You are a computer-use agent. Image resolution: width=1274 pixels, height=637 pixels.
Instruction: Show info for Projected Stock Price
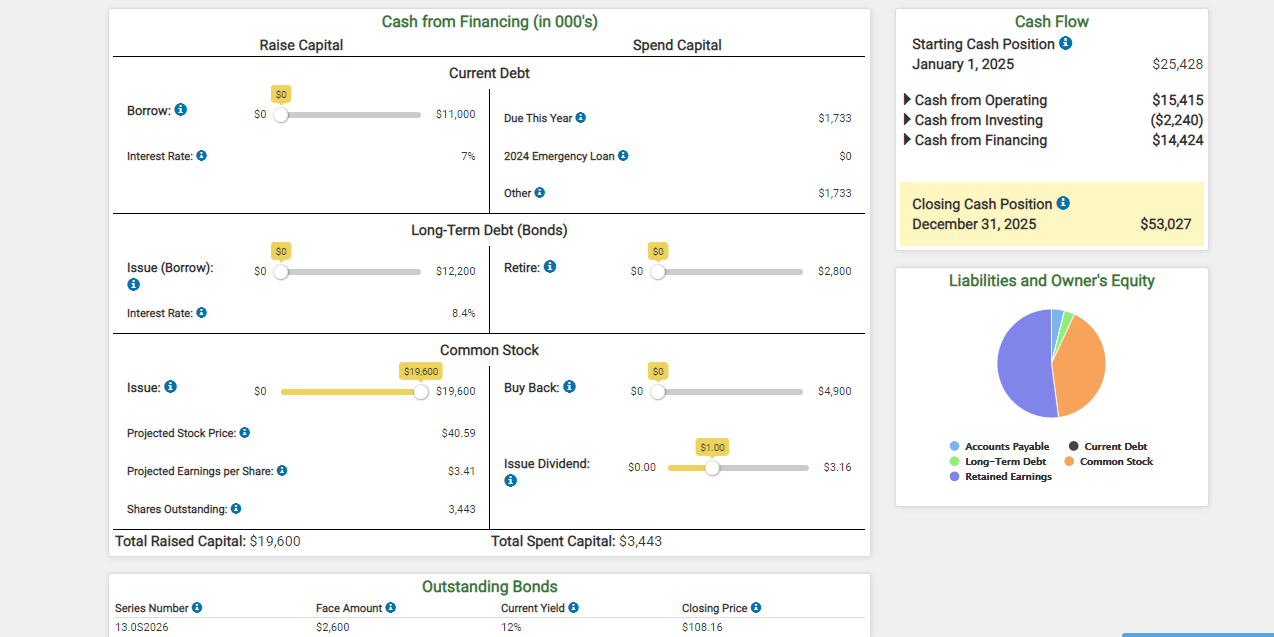(245, 433)
